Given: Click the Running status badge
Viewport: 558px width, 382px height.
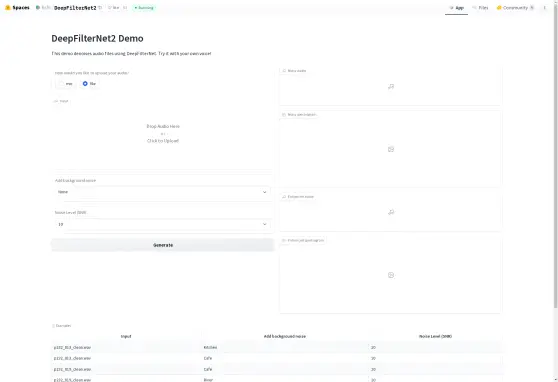Looking at the screenshot, I should pos(144,7).
